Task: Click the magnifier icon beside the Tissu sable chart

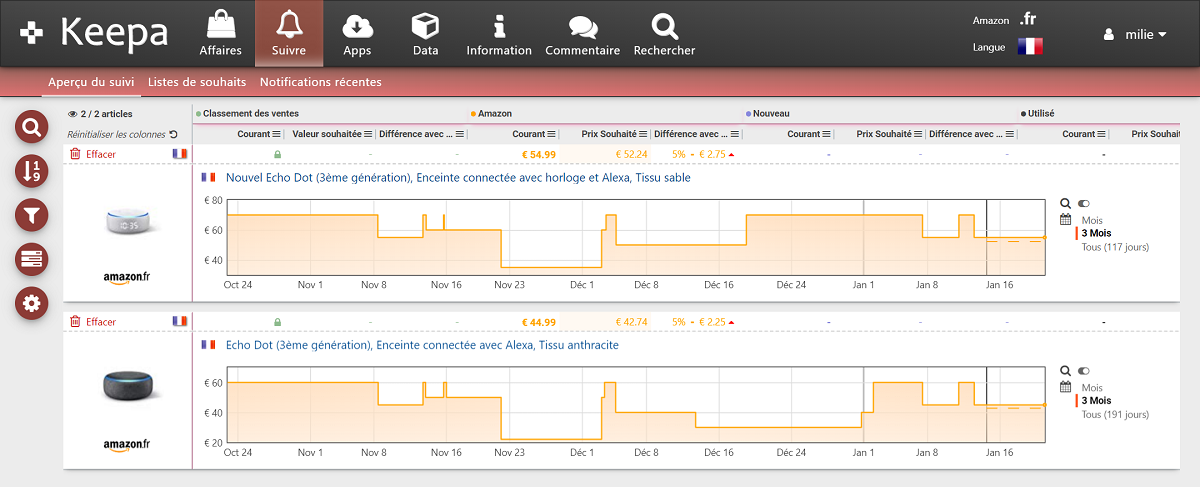Action: pyautogui.click(x=1065, y=204)
